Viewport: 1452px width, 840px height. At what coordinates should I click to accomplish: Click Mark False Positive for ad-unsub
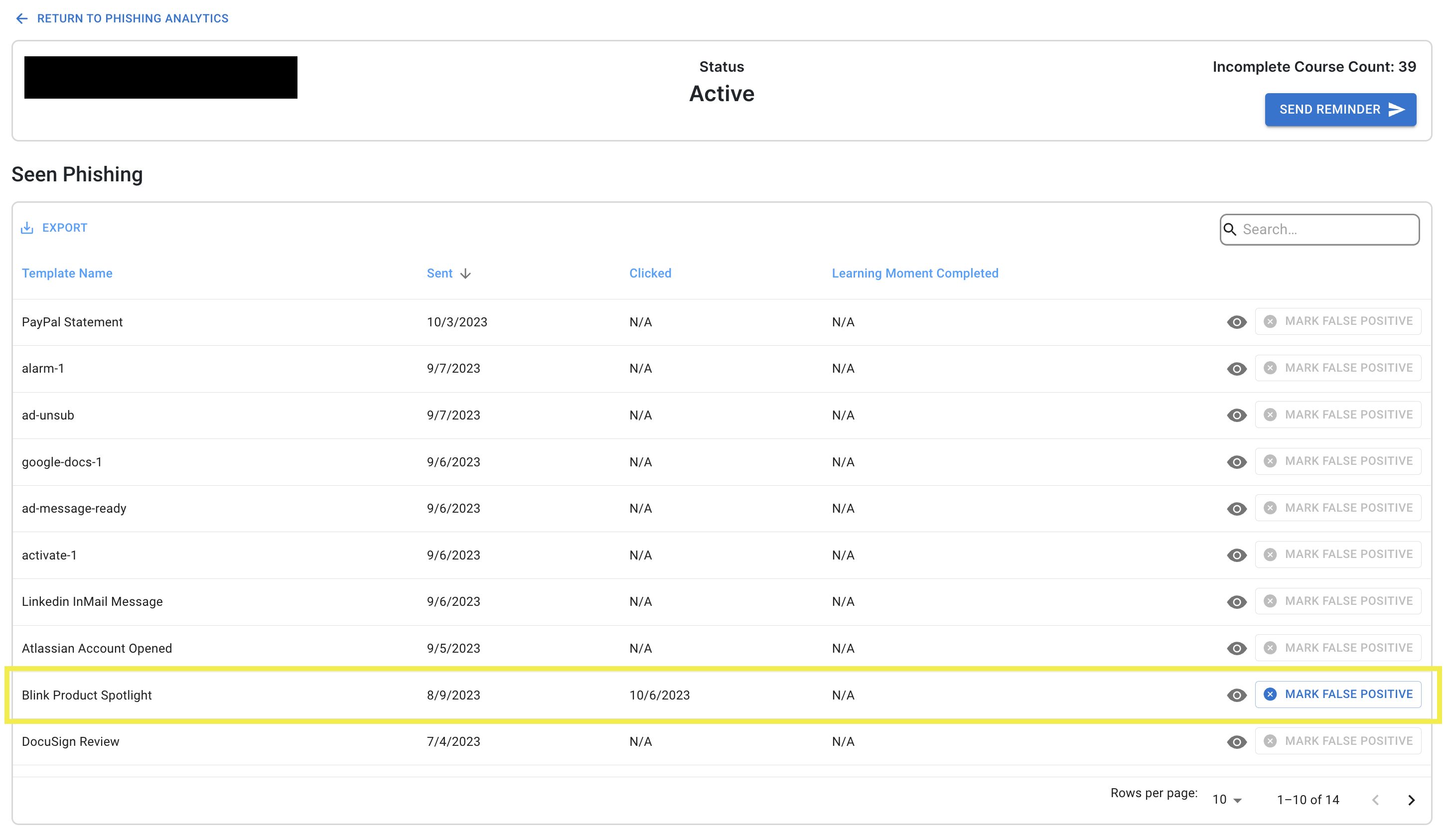pos(1338,414)
